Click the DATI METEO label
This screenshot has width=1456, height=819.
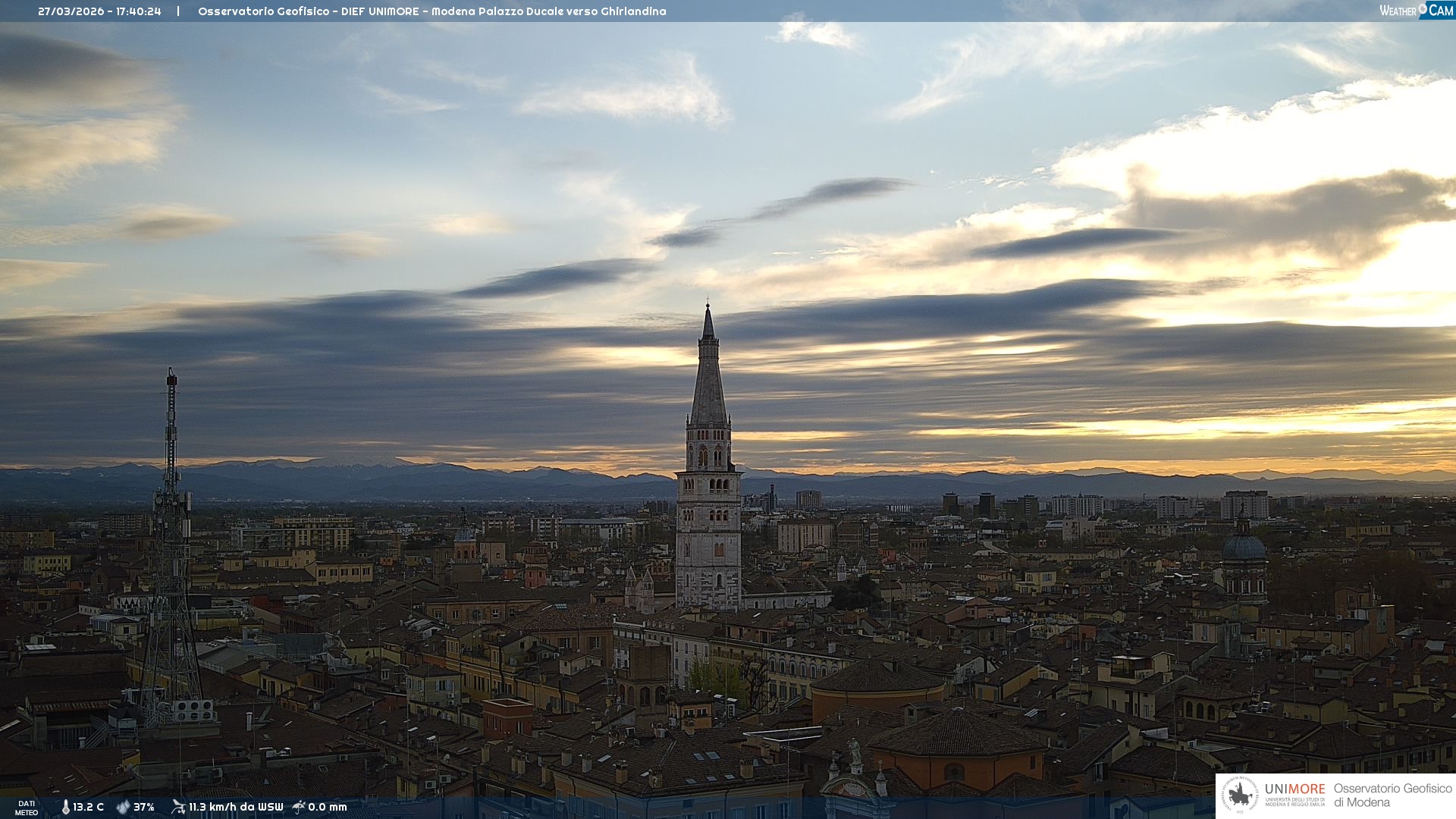coord(27,808)
